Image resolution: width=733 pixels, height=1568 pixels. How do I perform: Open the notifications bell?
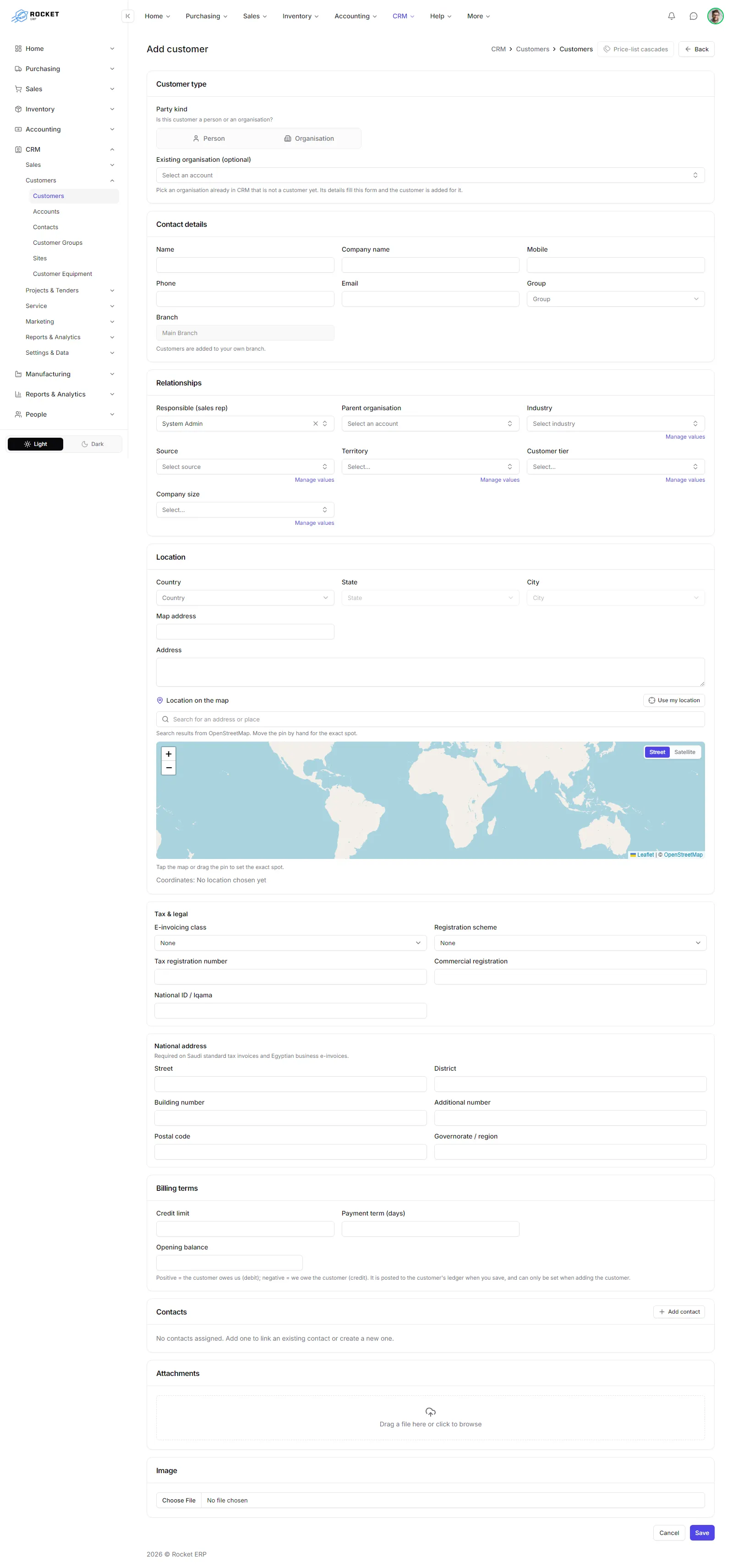pyautogui.click(x=671, y=17)
